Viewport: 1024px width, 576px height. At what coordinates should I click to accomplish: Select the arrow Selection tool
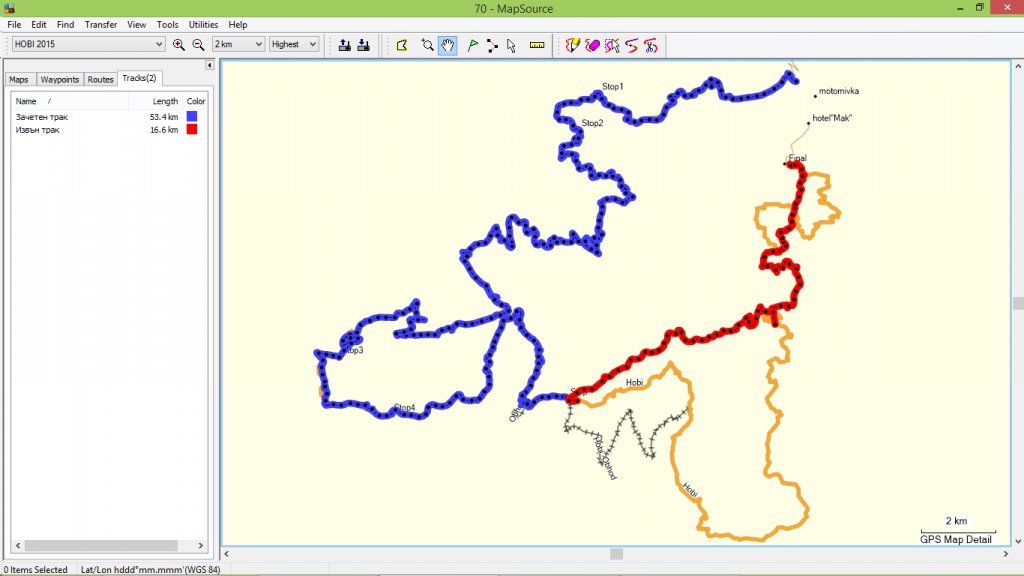(x=511, y=45)
